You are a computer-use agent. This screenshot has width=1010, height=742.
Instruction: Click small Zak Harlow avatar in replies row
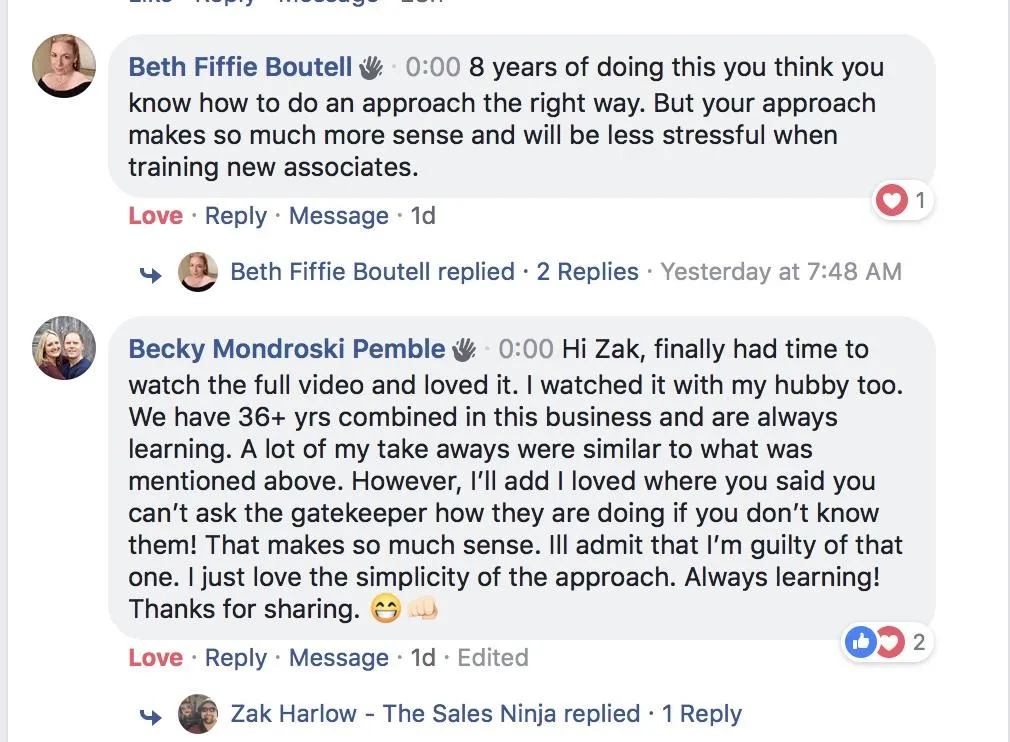(x=198, y=714)
